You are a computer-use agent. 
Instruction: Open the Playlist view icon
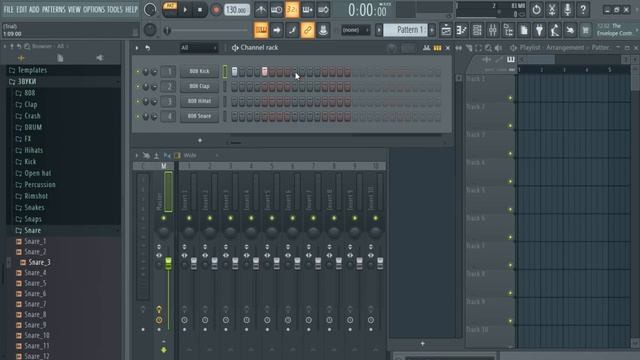point(446,30)
